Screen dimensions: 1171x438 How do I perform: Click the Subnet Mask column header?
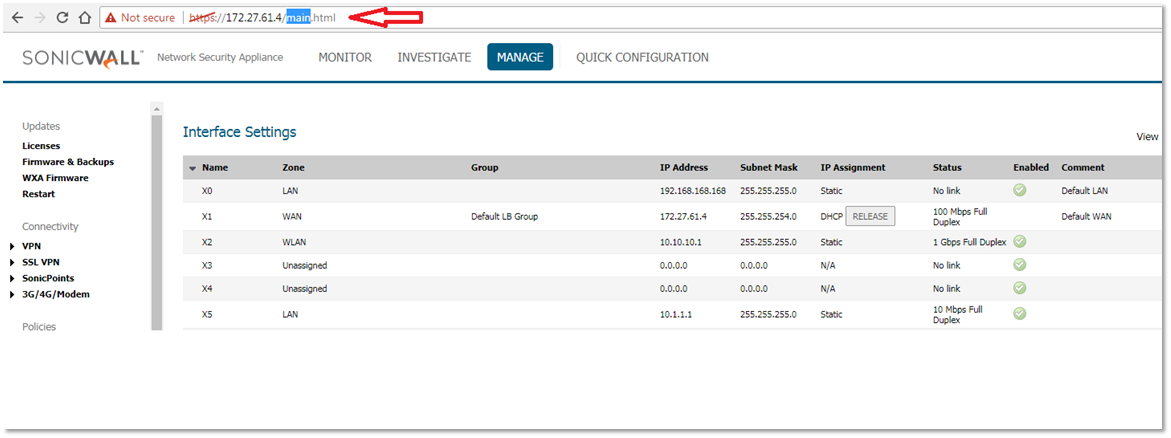coord(769,168)
